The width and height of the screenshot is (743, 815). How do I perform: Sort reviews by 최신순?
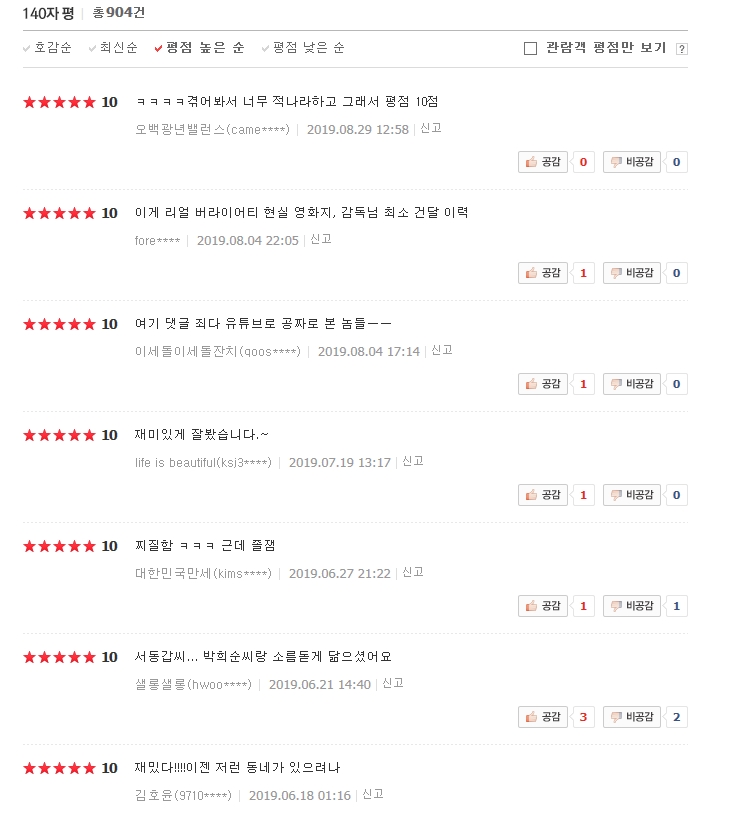pos(113,48)
